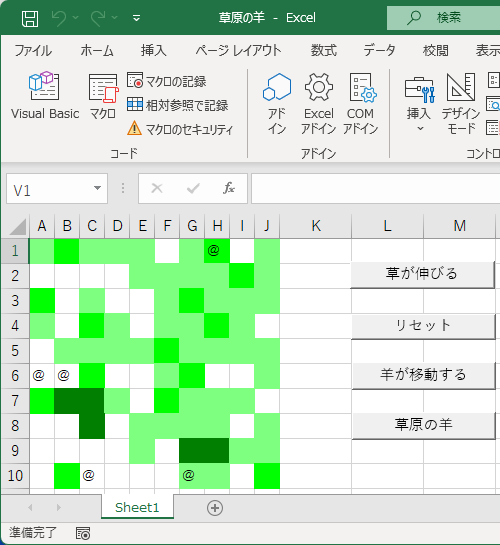Save the workbook with floppy icon
500x545 pixels.
click(x=30, y=18)
